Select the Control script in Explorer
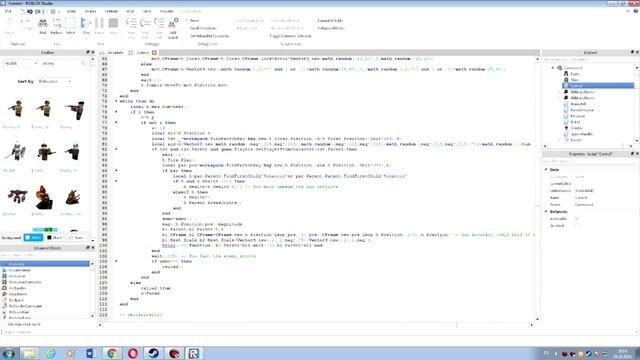This screenshot has width=640, height=360. click(598, 86)
